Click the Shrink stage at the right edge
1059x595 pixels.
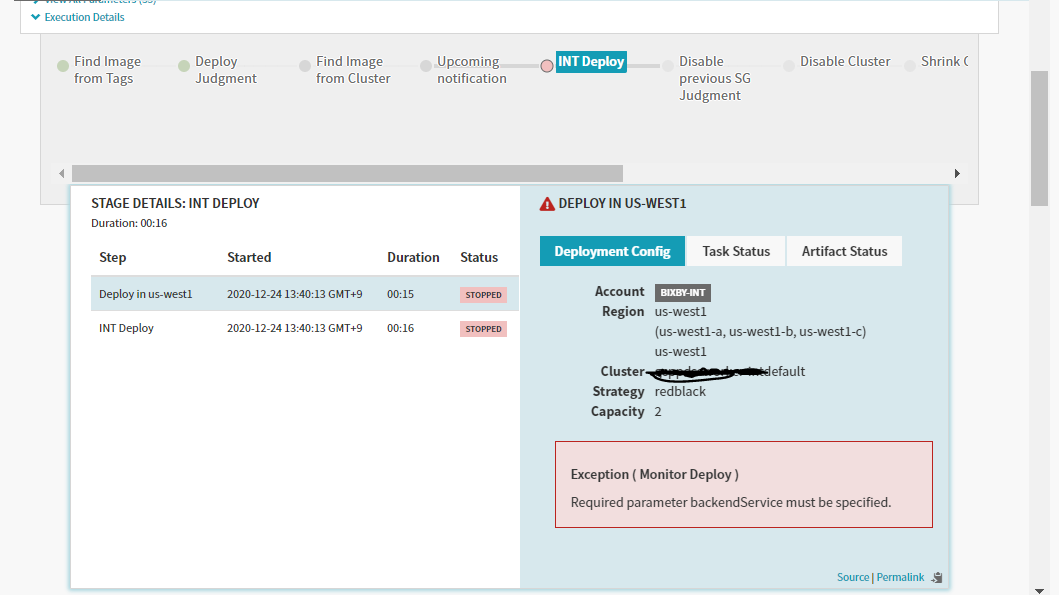(x=944, y=61)
